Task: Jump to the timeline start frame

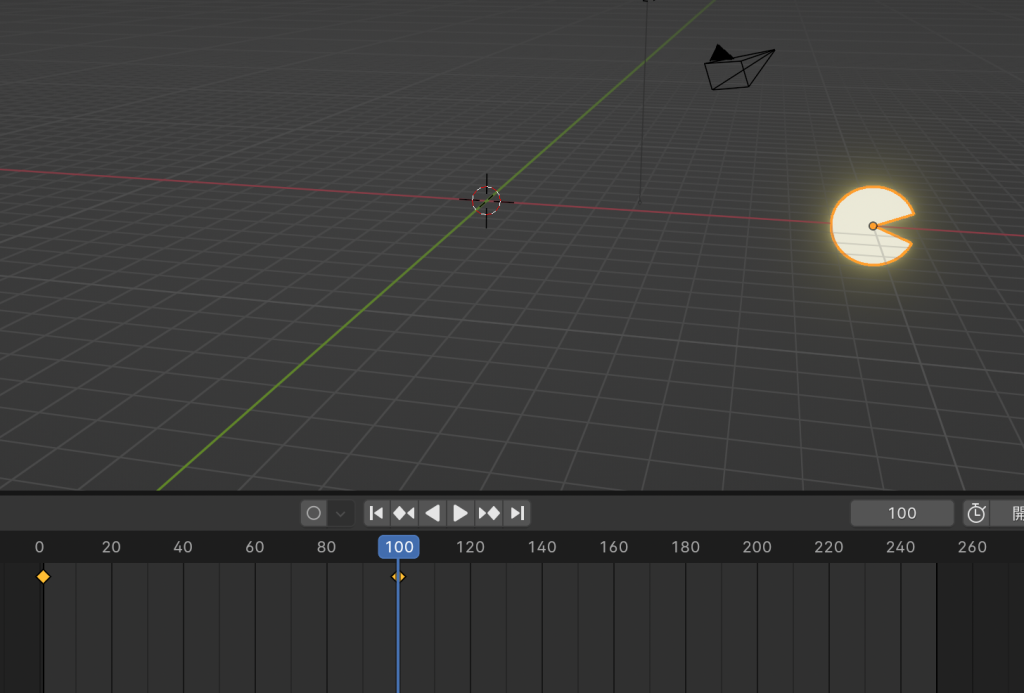Action: [376, 513]
